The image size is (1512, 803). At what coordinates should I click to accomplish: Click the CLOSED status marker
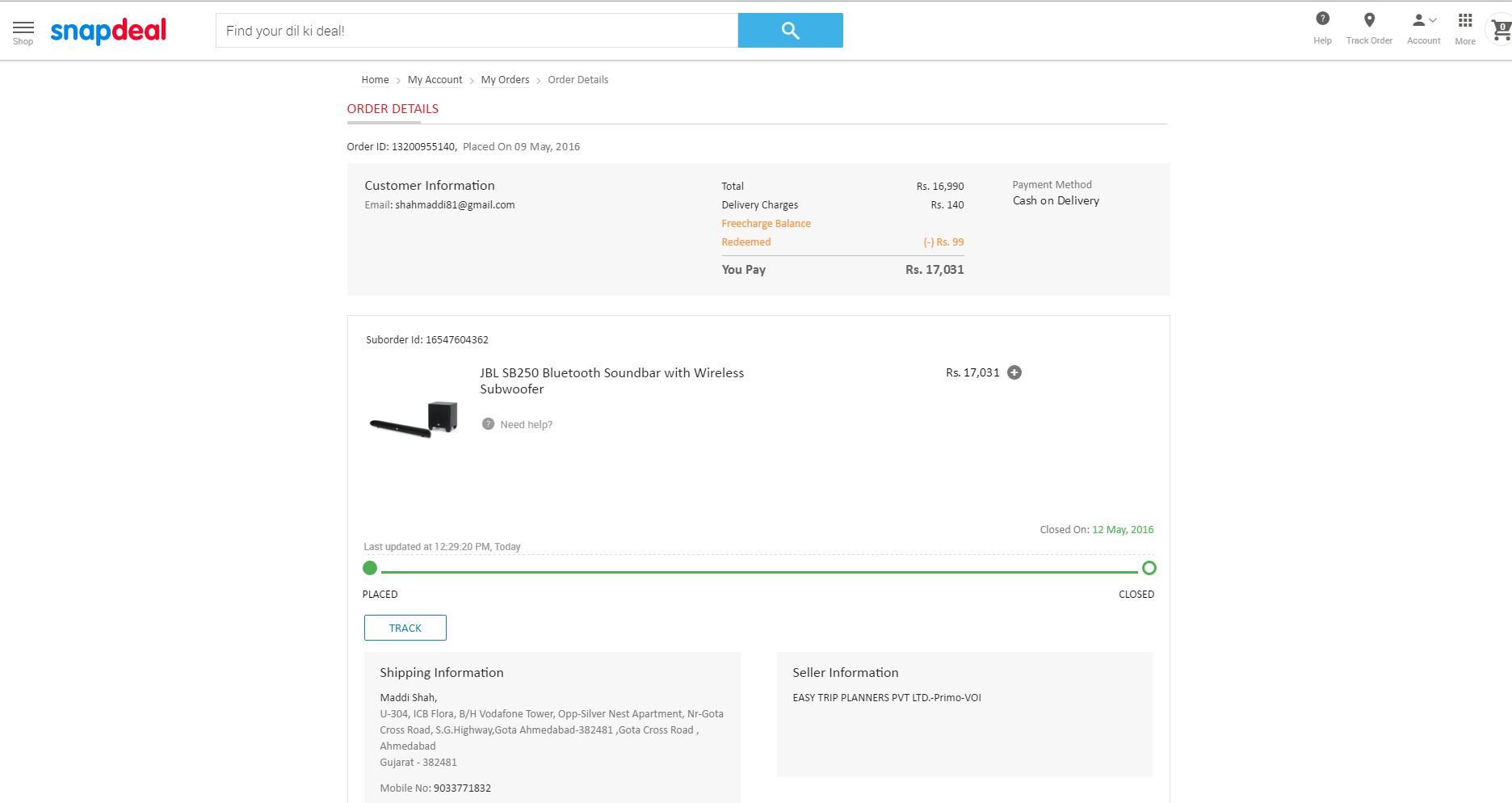[x=1149, y=568]
